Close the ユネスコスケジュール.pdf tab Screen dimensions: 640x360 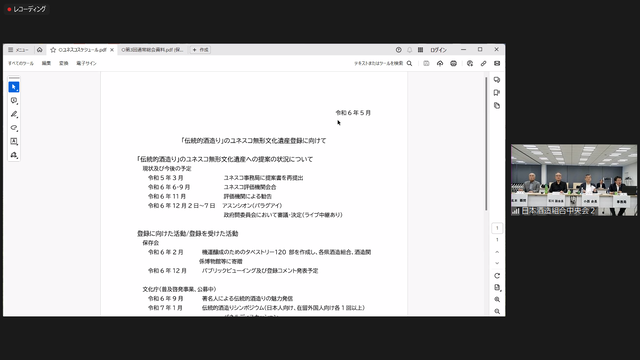point(112,50)
